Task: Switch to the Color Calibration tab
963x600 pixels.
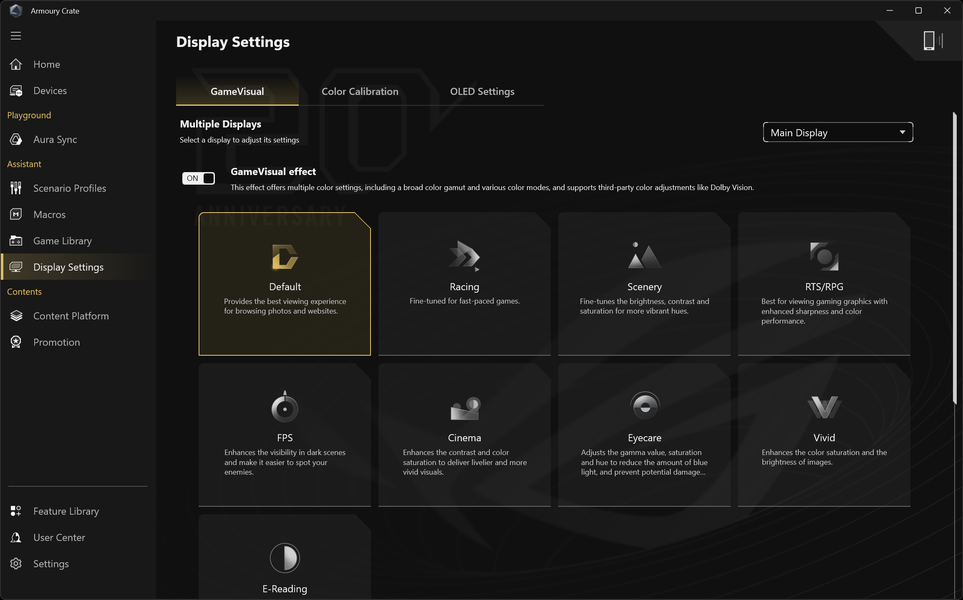Action: [360, 92]
